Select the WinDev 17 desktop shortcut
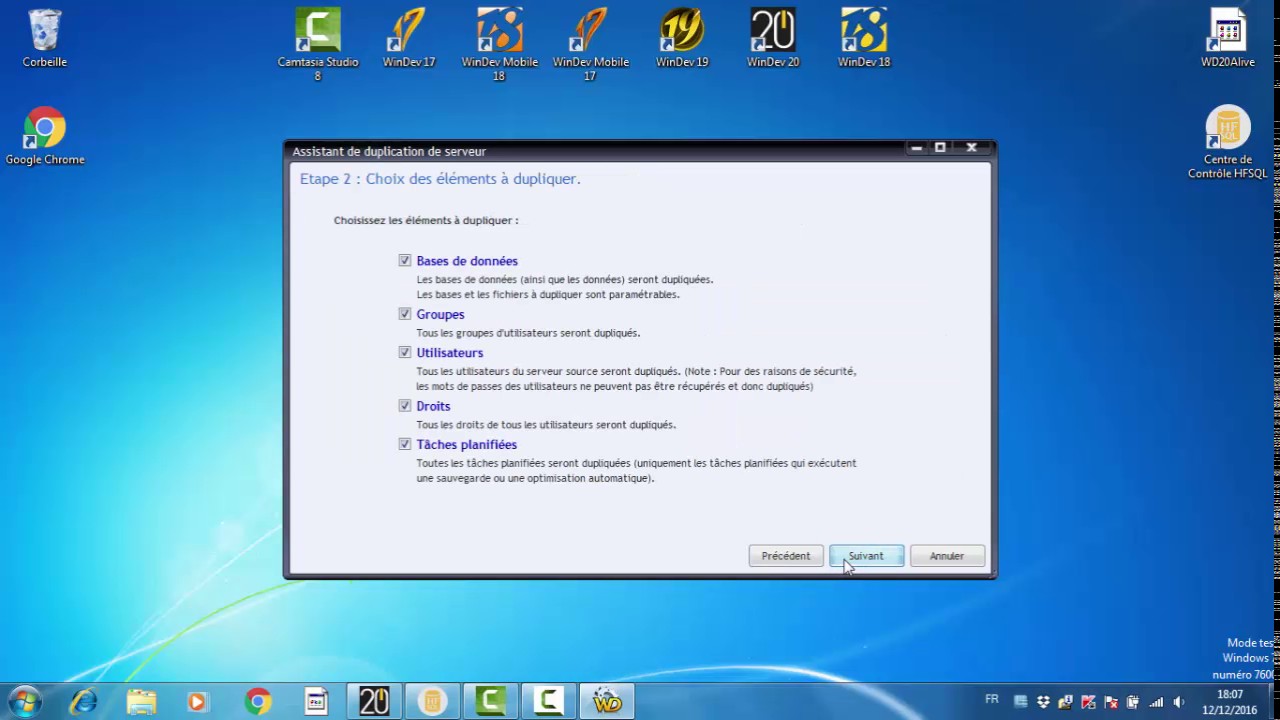Screen dimensions: 1280x720 coord(409,38)
